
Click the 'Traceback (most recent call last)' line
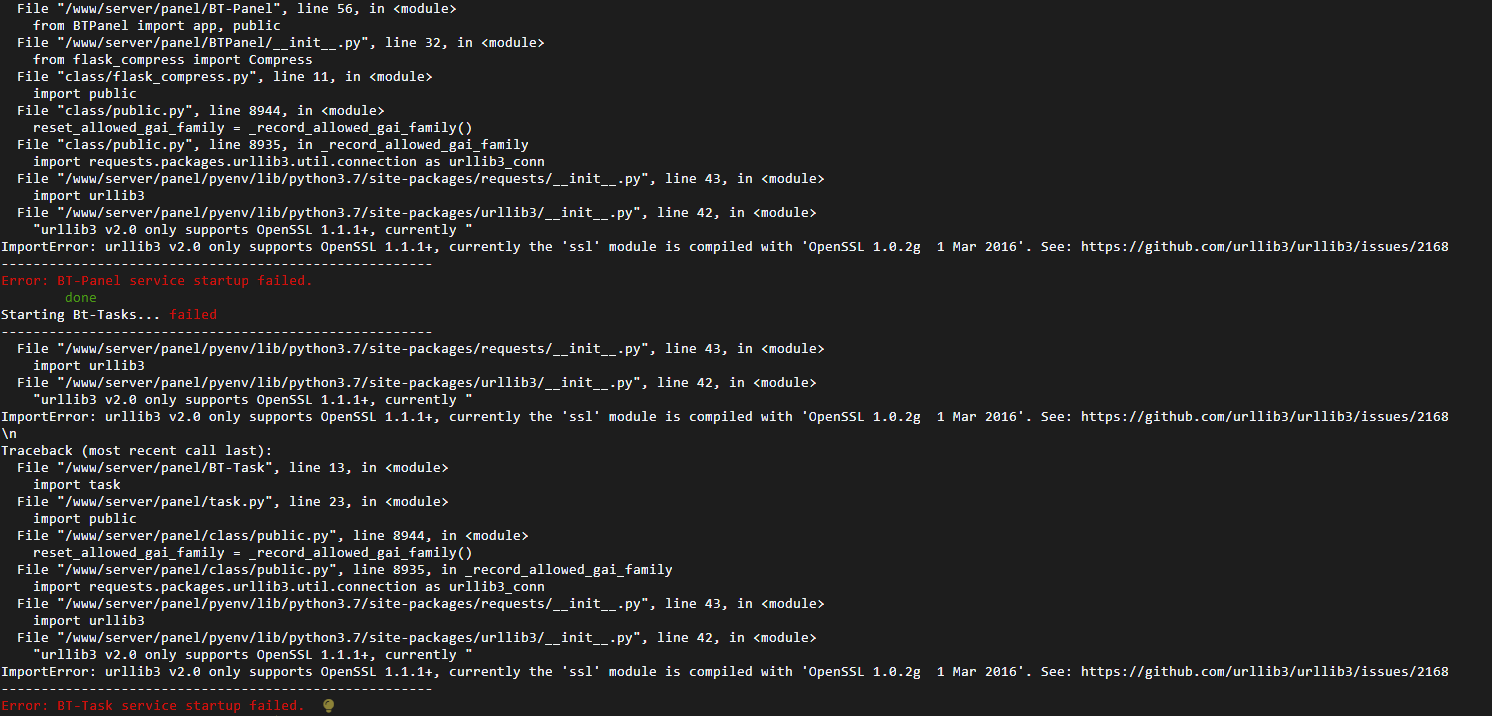point(137,451)
